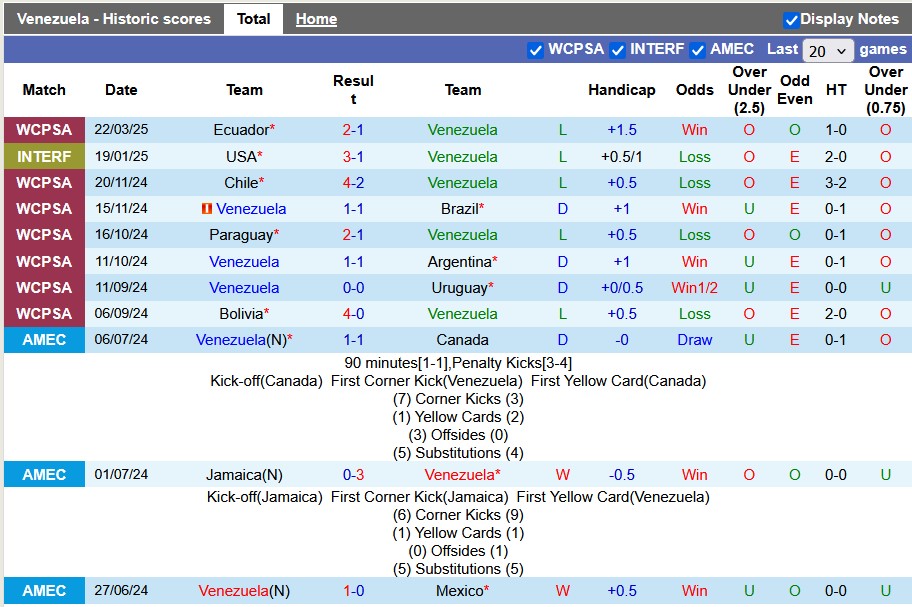The height and width of the screenshot is (607, 912).
Task: Click the AMEC badge for Mexico match
Action: tap(44, 591)
